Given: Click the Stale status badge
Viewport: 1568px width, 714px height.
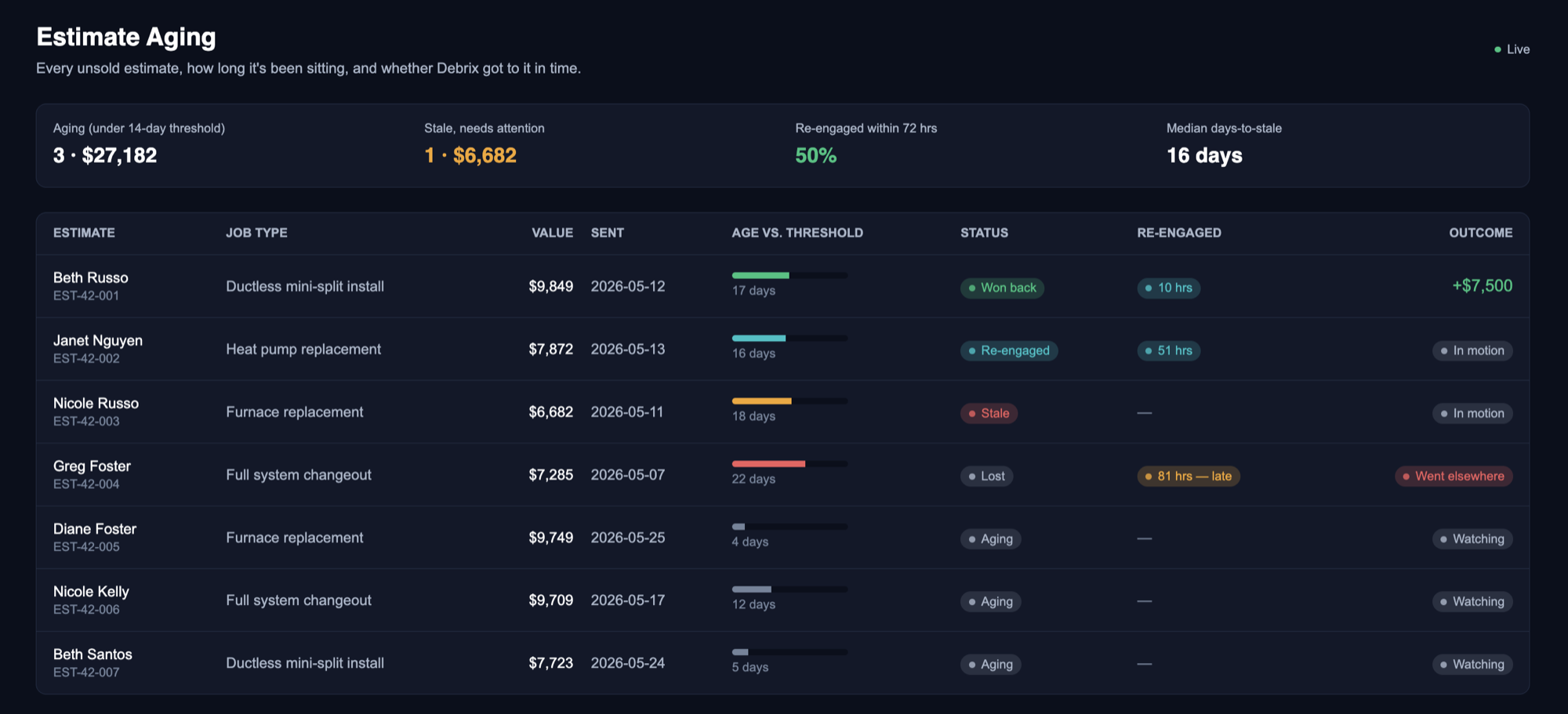Looking at the screenshot, I should 989,413.
